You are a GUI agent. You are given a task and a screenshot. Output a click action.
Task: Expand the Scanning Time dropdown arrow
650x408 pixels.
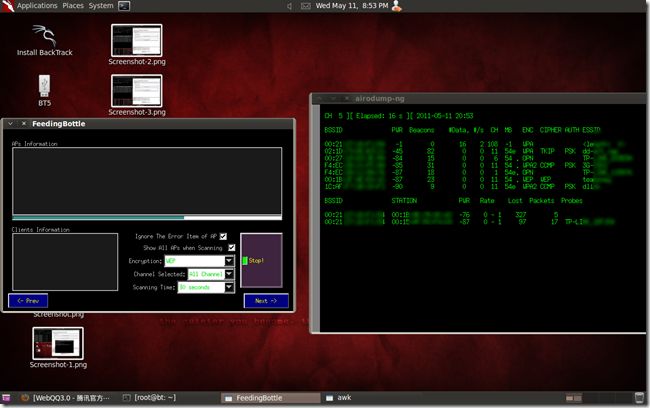(229, 287)
